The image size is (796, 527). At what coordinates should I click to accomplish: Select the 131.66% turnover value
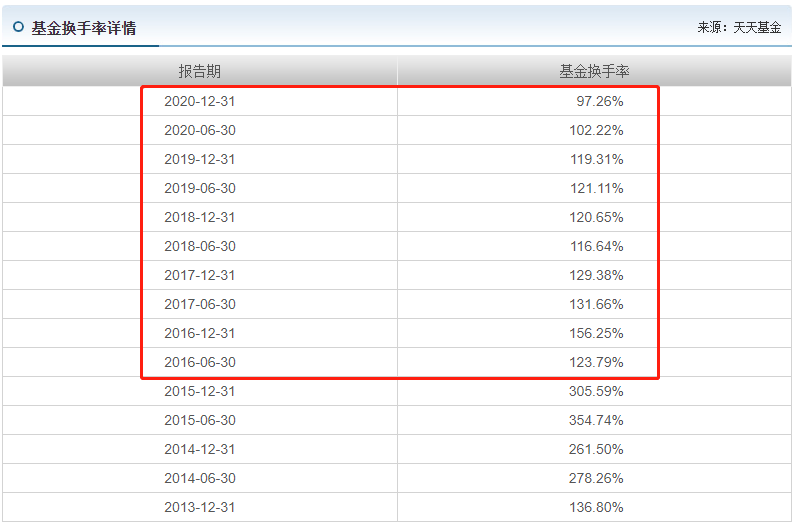pyautogui.click(x=596, y=304)
